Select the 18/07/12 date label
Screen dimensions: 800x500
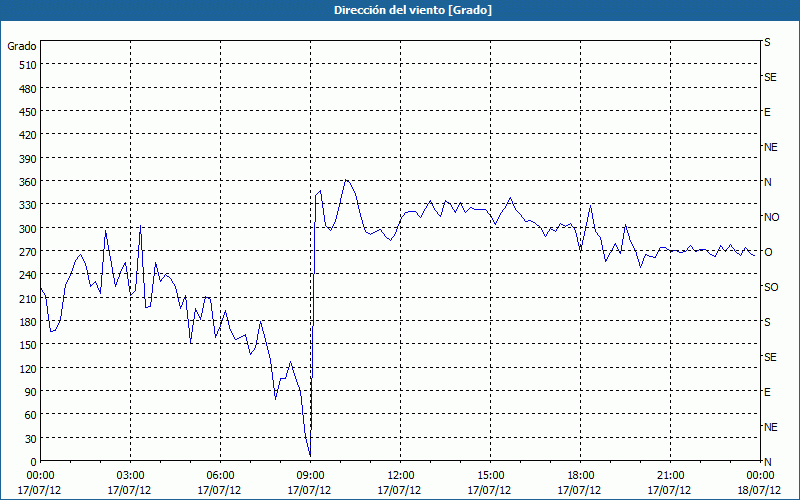pos(760,490)
